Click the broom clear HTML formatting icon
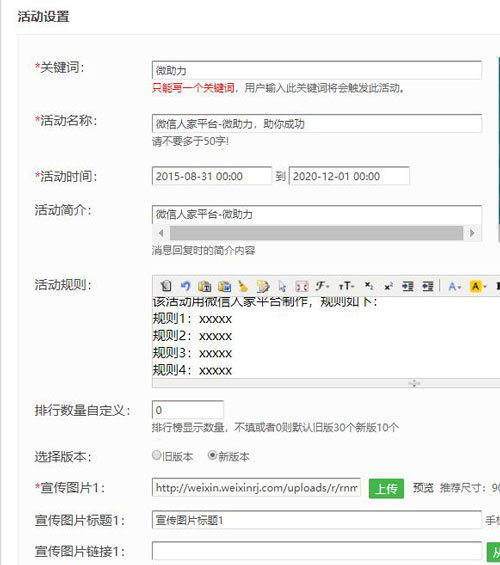Screen dimensions: 500x565 click(244, 286)
